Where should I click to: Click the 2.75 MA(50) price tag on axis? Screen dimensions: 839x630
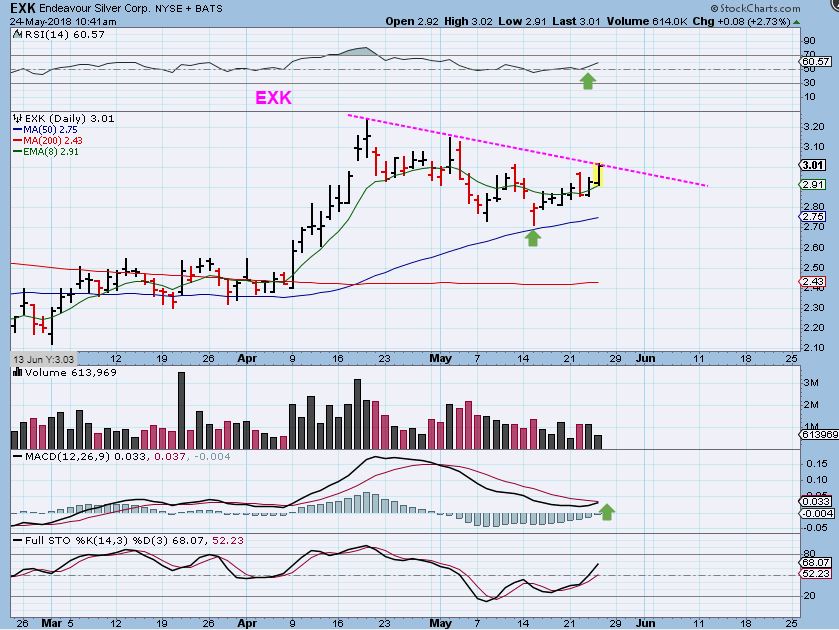[813, 216]
